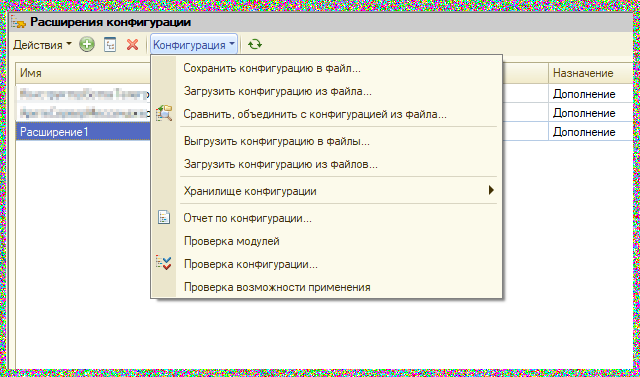This screenshot has height=377, width=640.
Task: Click the red delete extension icon
Action: [133, 44]
